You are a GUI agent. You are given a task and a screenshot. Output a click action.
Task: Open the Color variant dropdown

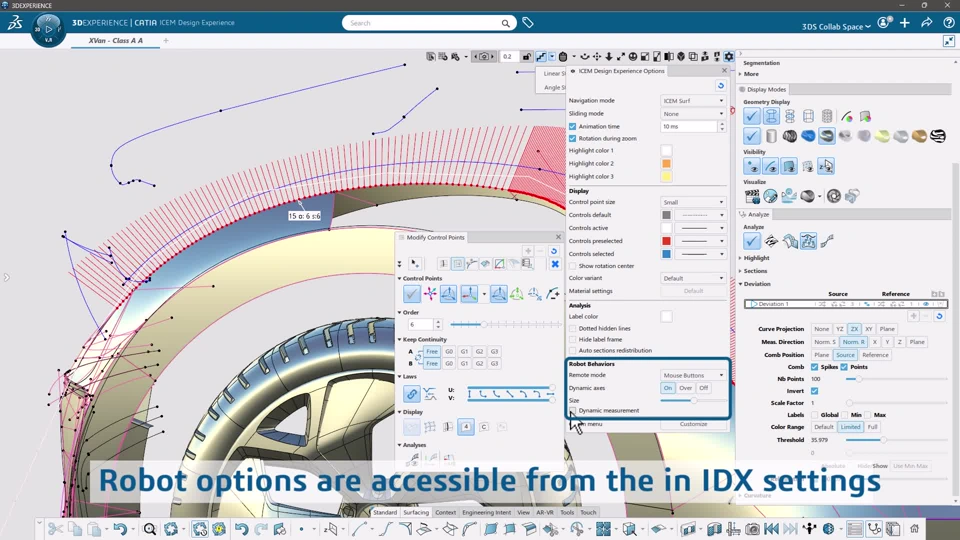(x=693, y=278)
